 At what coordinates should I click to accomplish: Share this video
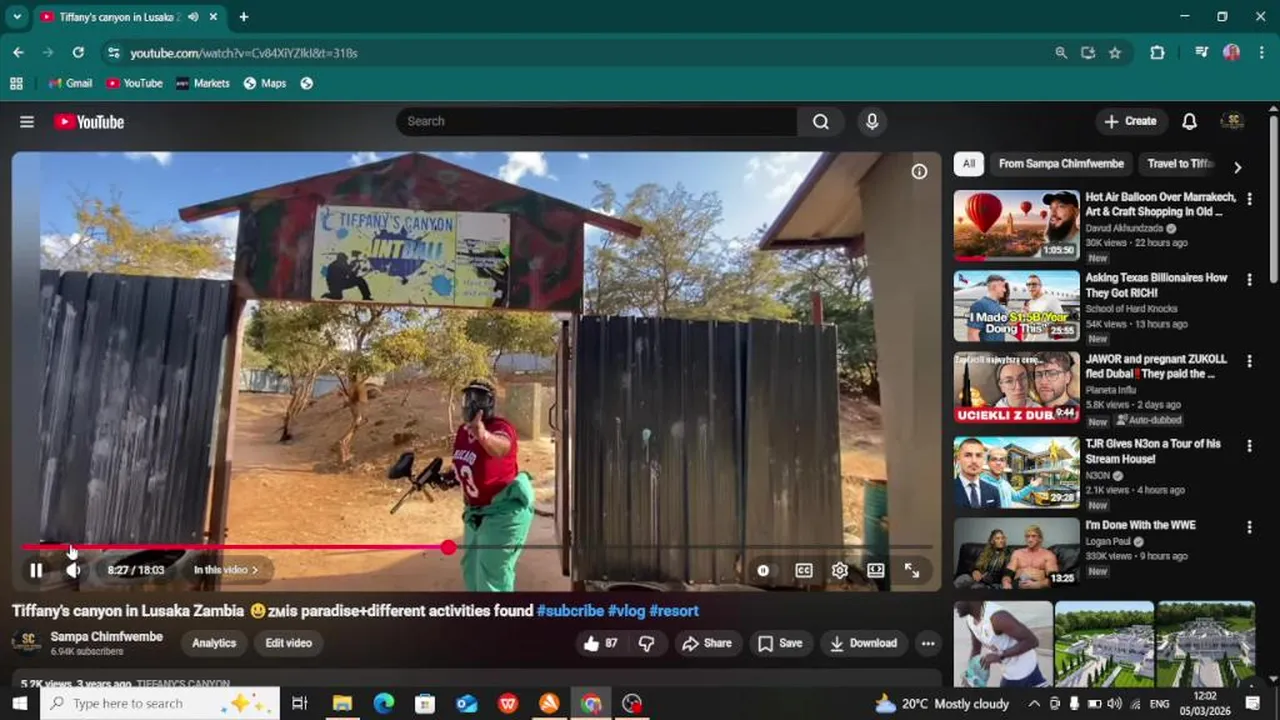(707, 643)
